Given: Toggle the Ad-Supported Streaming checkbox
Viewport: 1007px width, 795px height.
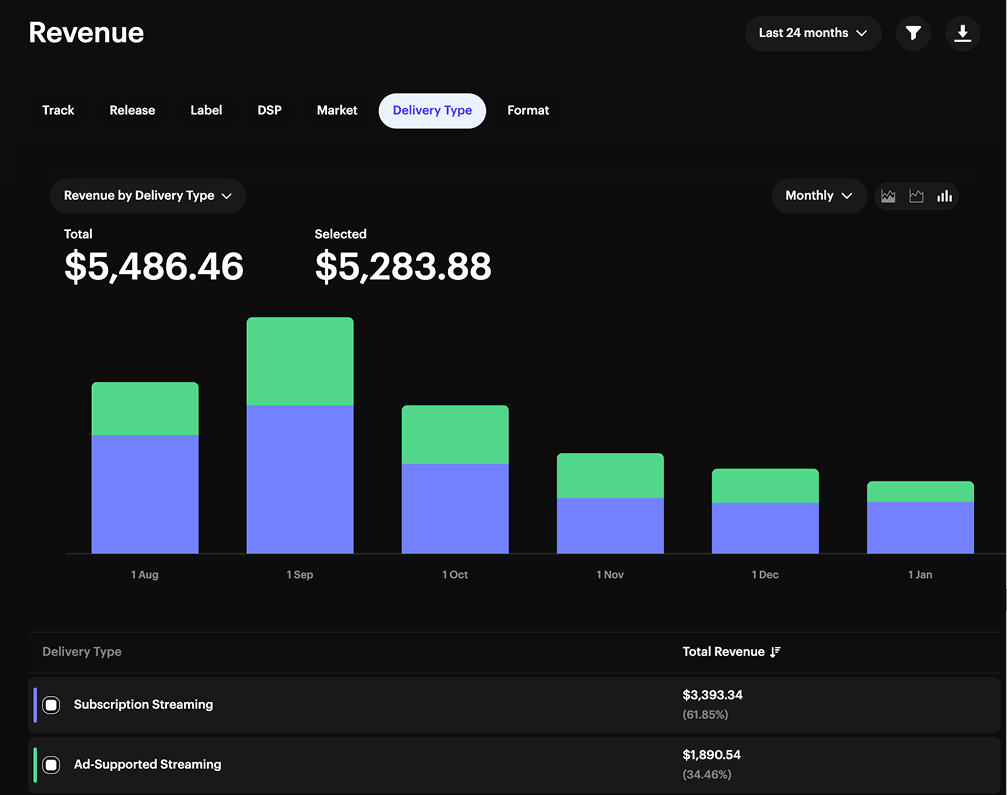Looking at the screenshot, I should [x=51, y=765].
